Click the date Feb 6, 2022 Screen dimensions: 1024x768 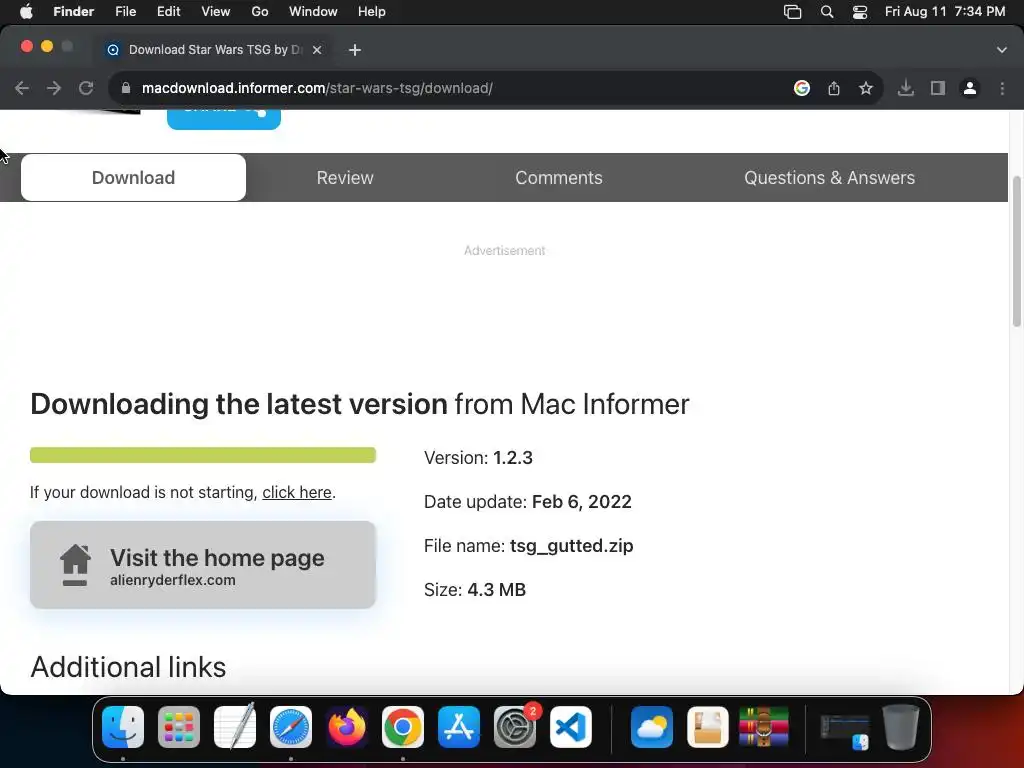[582, 502]
